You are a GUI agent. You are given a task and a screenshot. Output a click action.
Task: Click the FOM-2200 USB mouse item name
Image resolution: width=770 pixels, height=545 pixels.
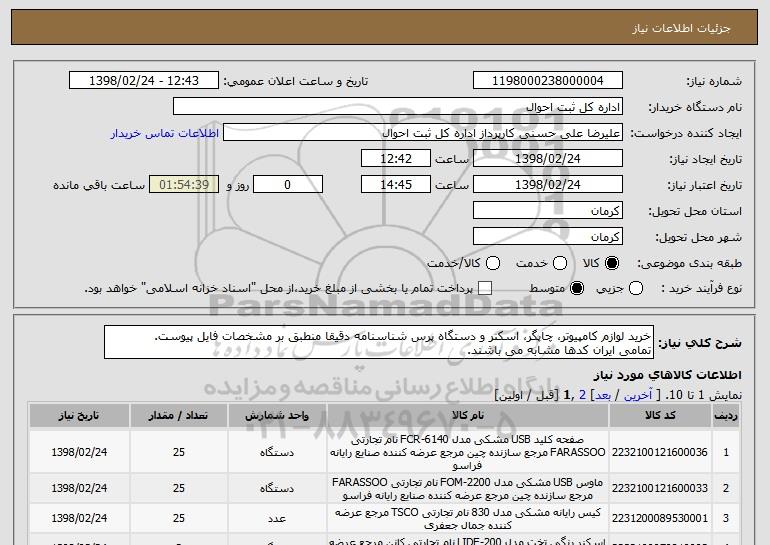coord(468,489)
